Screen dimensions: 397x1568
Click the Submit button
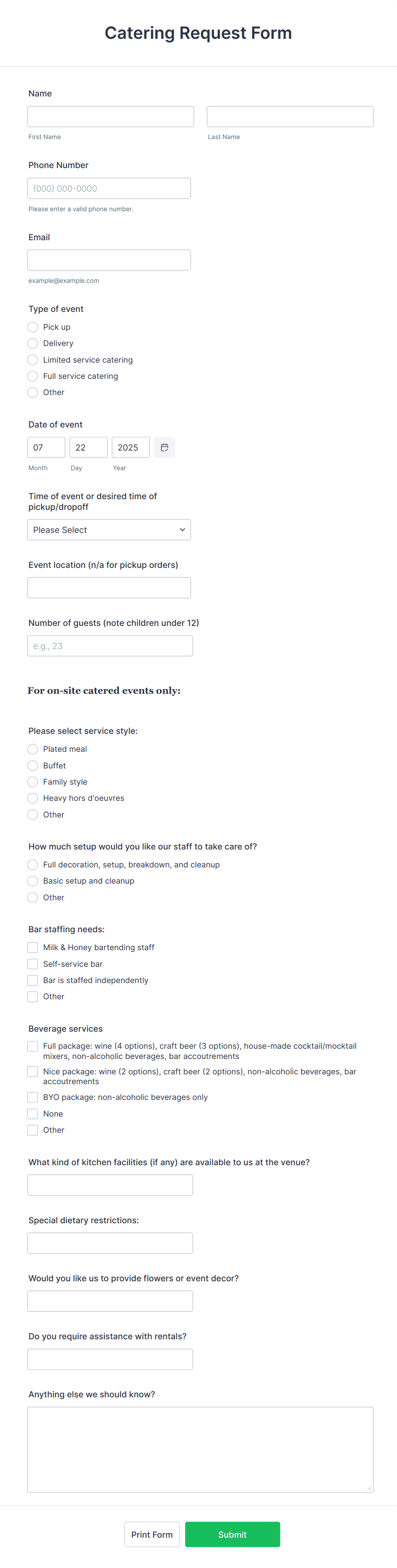233,1534
